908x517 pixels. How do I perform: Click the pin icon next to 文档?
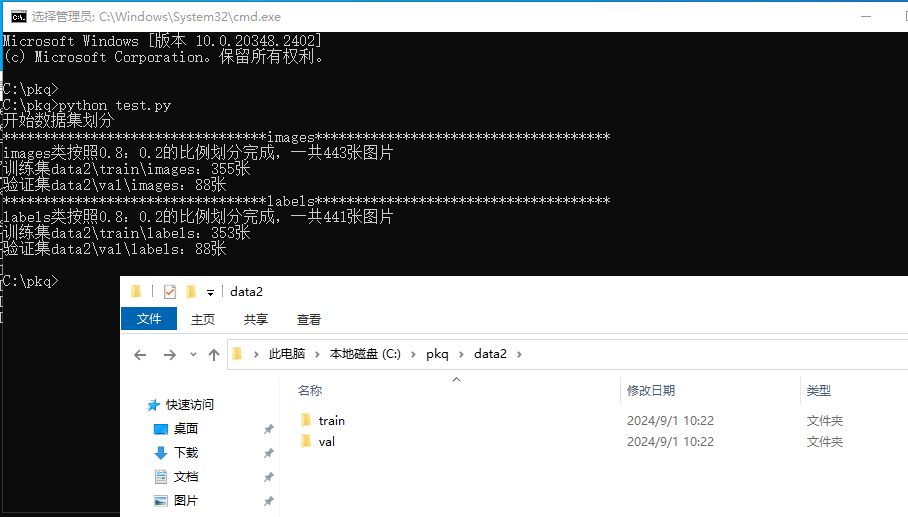coord(269,477)
